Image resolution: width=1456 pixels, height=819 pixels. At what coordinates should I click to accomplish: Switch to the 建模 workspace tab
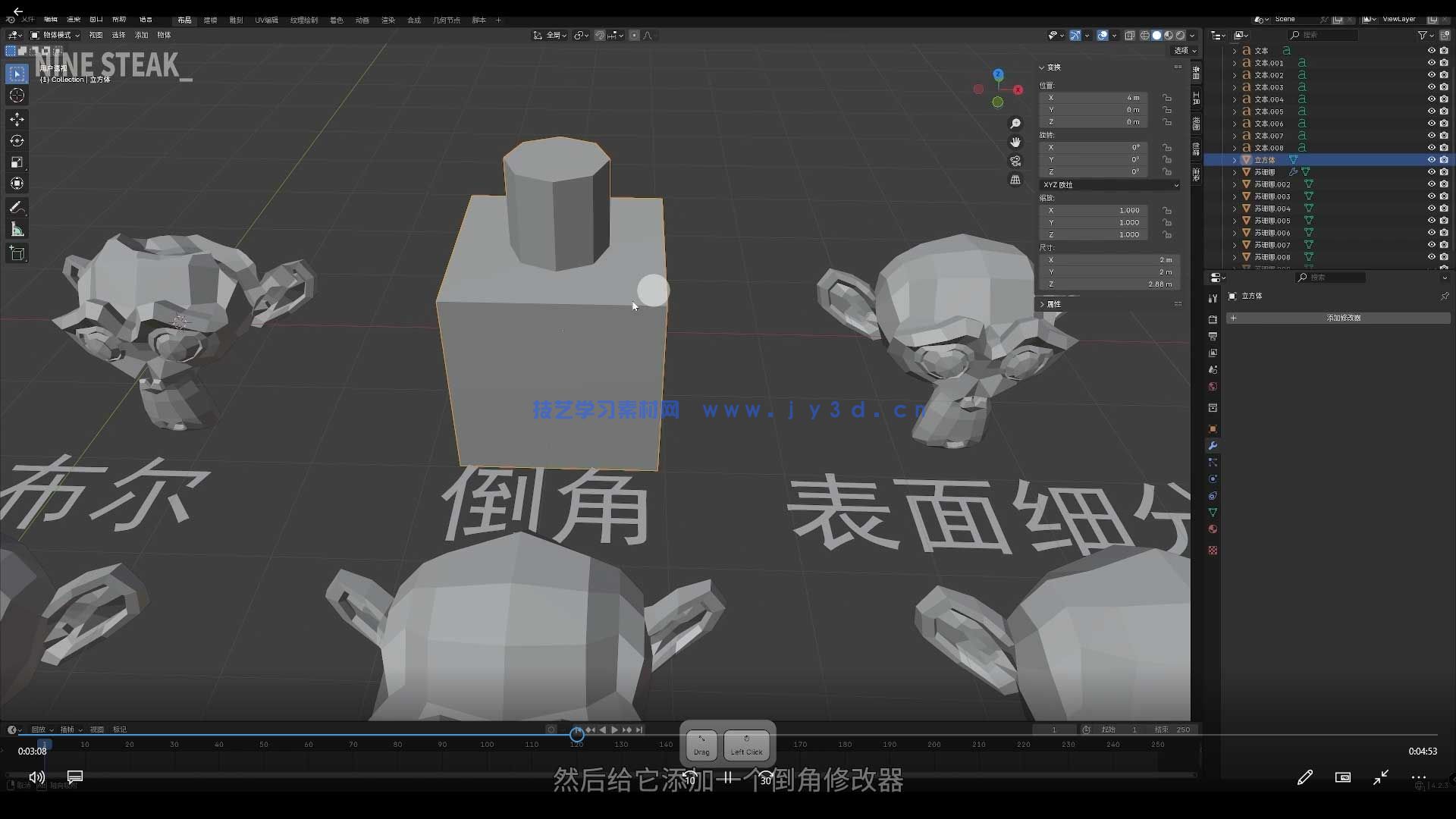pyautogui.click(x=211, y=20)
